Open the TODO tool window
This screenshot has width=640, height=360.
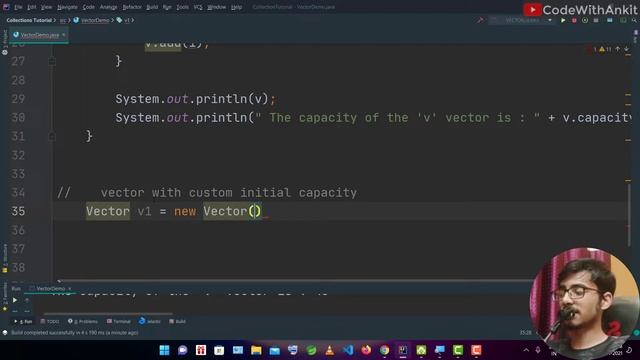(x=50, y=322)
